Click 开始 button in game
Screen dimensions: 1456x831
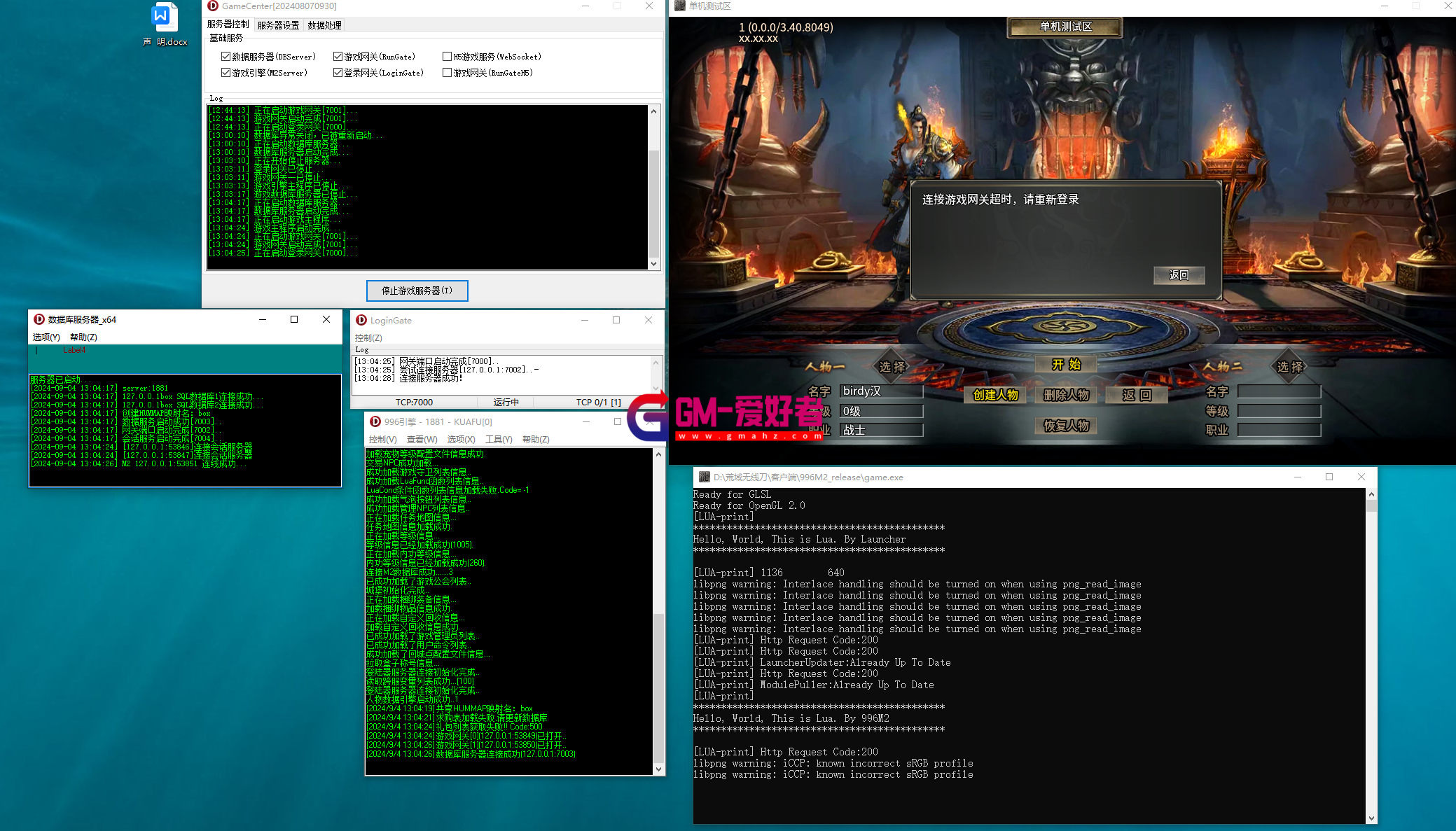tap(1066, 364)
